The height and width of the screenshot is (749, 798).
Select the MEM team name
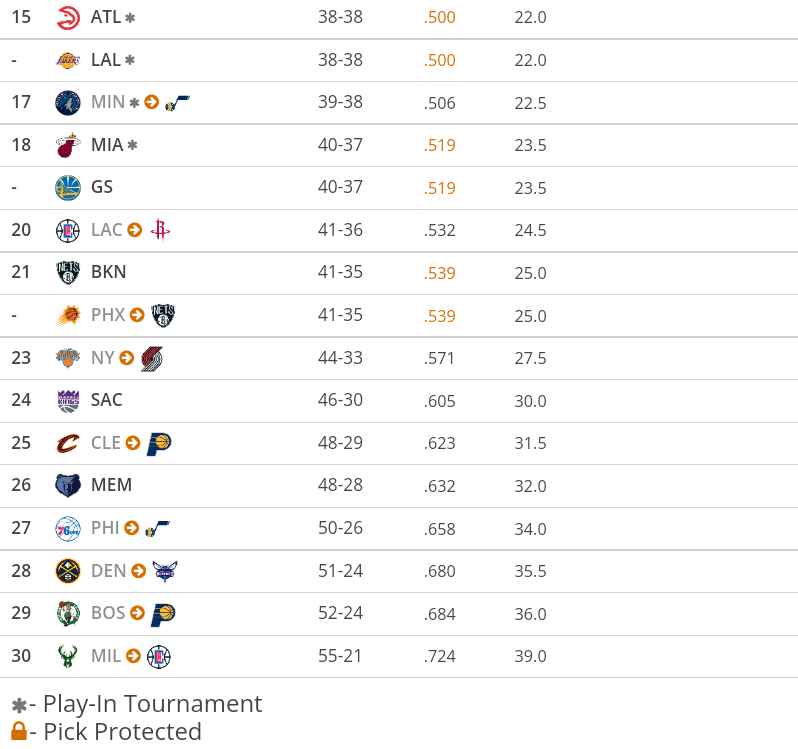[111, 485]
